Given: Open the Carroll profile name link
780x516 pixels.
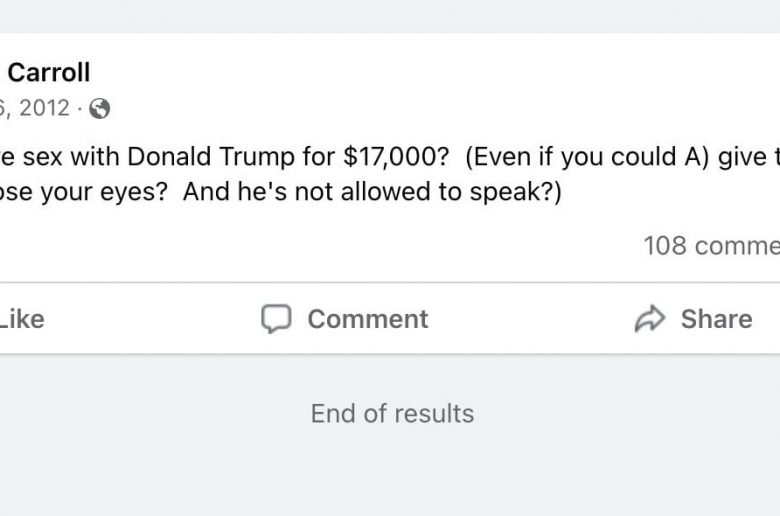Looking at the screenshot, I should pos(48,72).
